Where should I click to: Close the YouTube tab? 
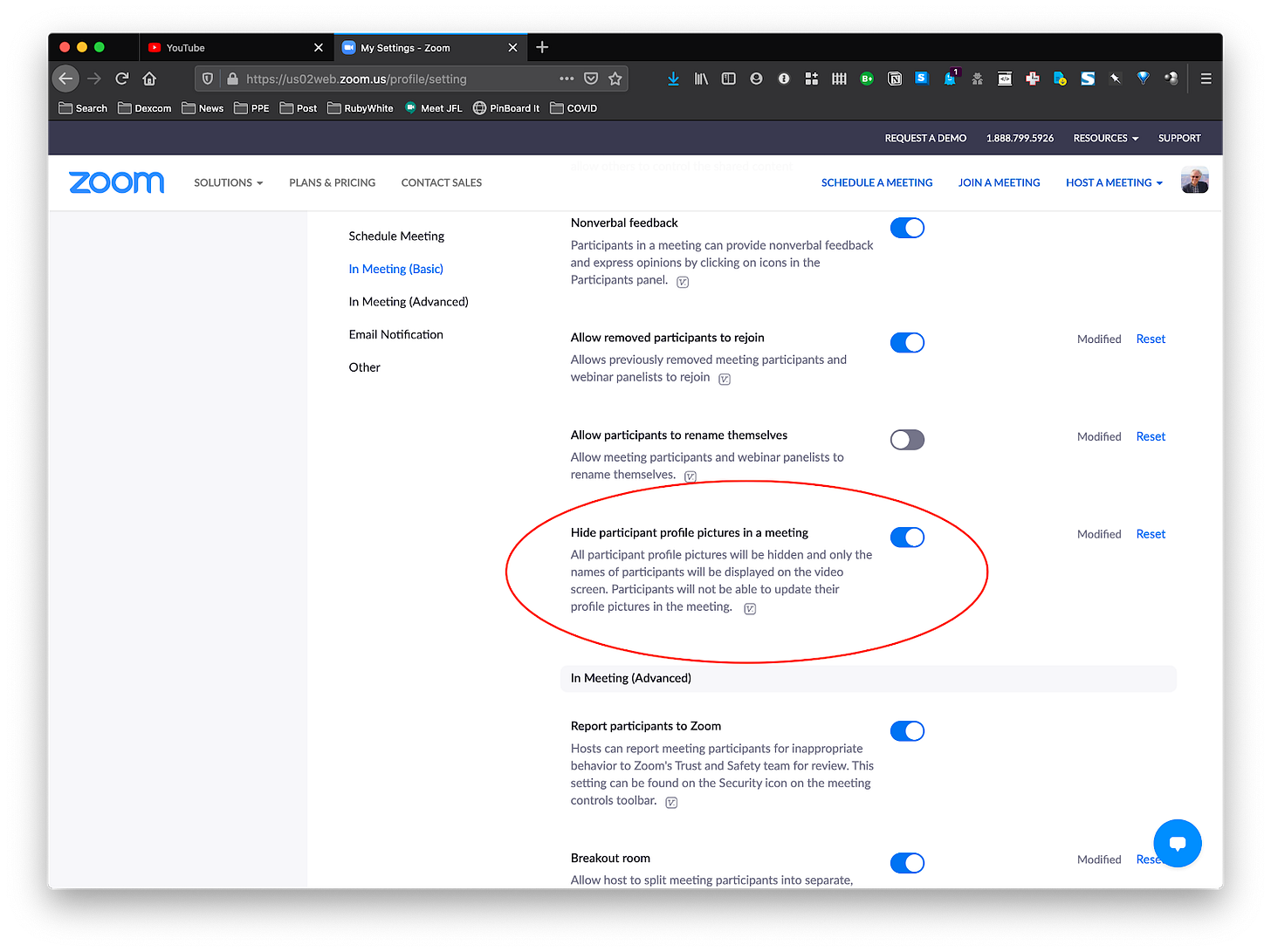click(319, 47)
